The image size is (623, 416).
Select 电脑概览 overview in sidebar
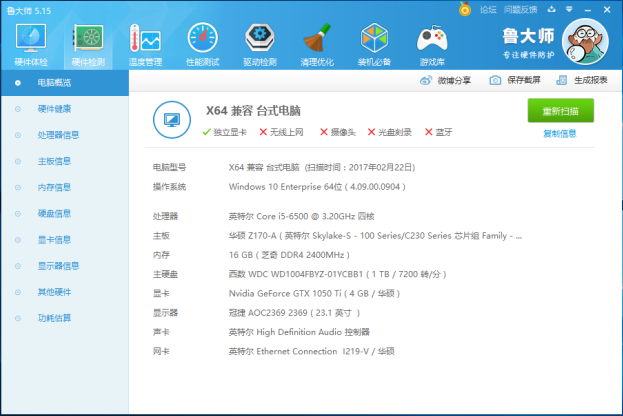(65, 83)
